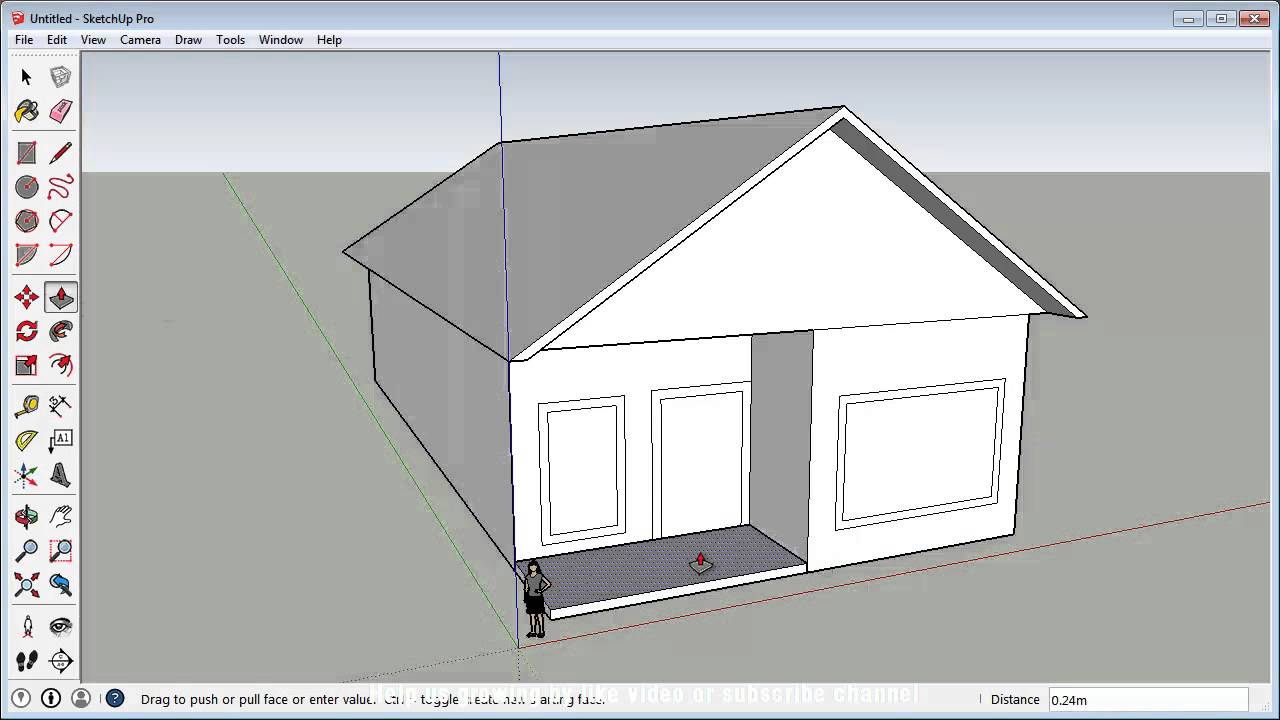Screen dimensions: 1280x720
Task: Click the SketchUp logo in title bar
Action: 18,18
